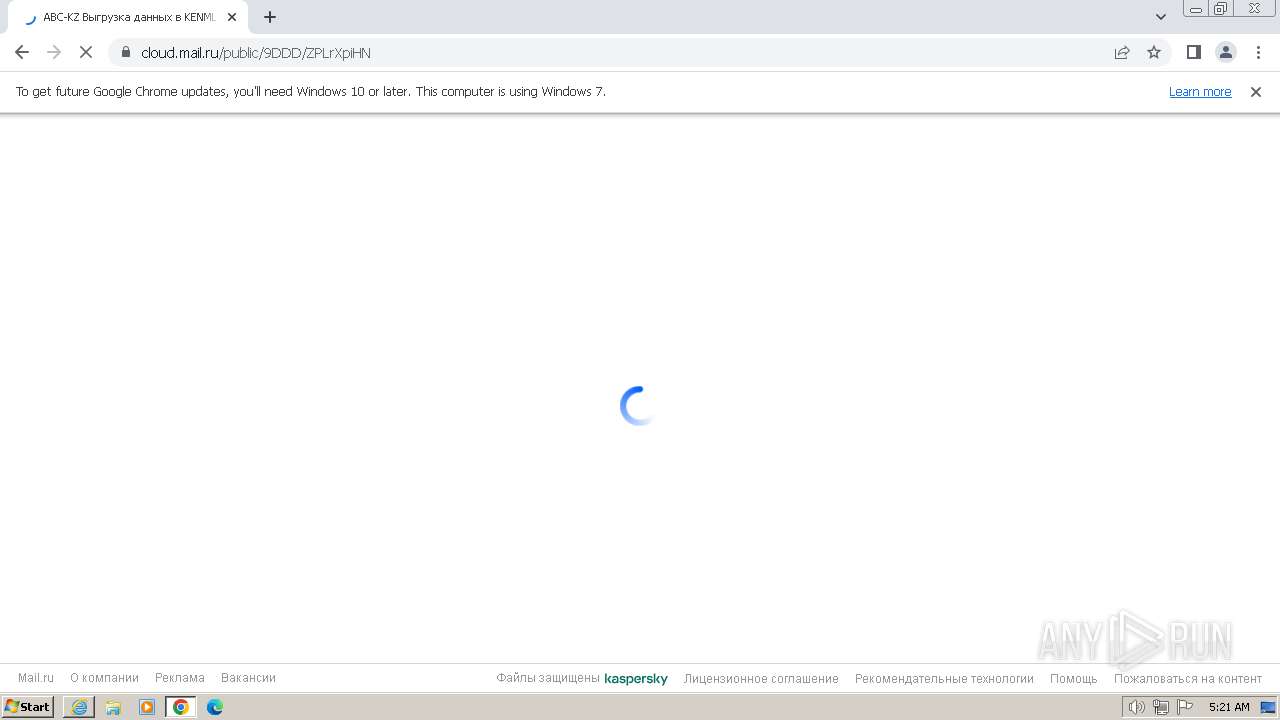Open the media player taskbar icon
1280x720 pixels.
147,707
